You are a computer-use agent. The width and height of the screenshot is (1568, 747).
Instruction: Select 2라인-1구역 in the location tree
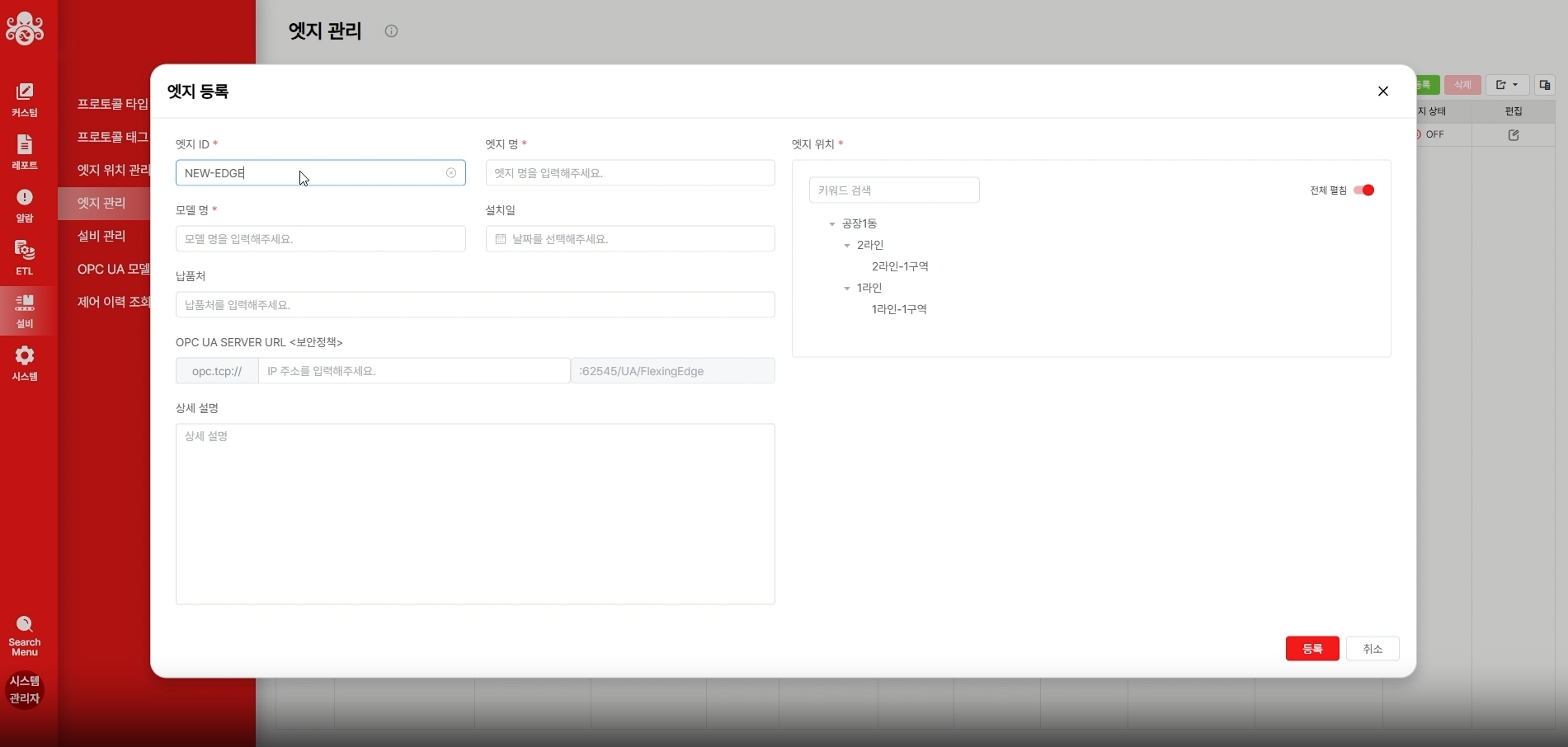(900, 266)
